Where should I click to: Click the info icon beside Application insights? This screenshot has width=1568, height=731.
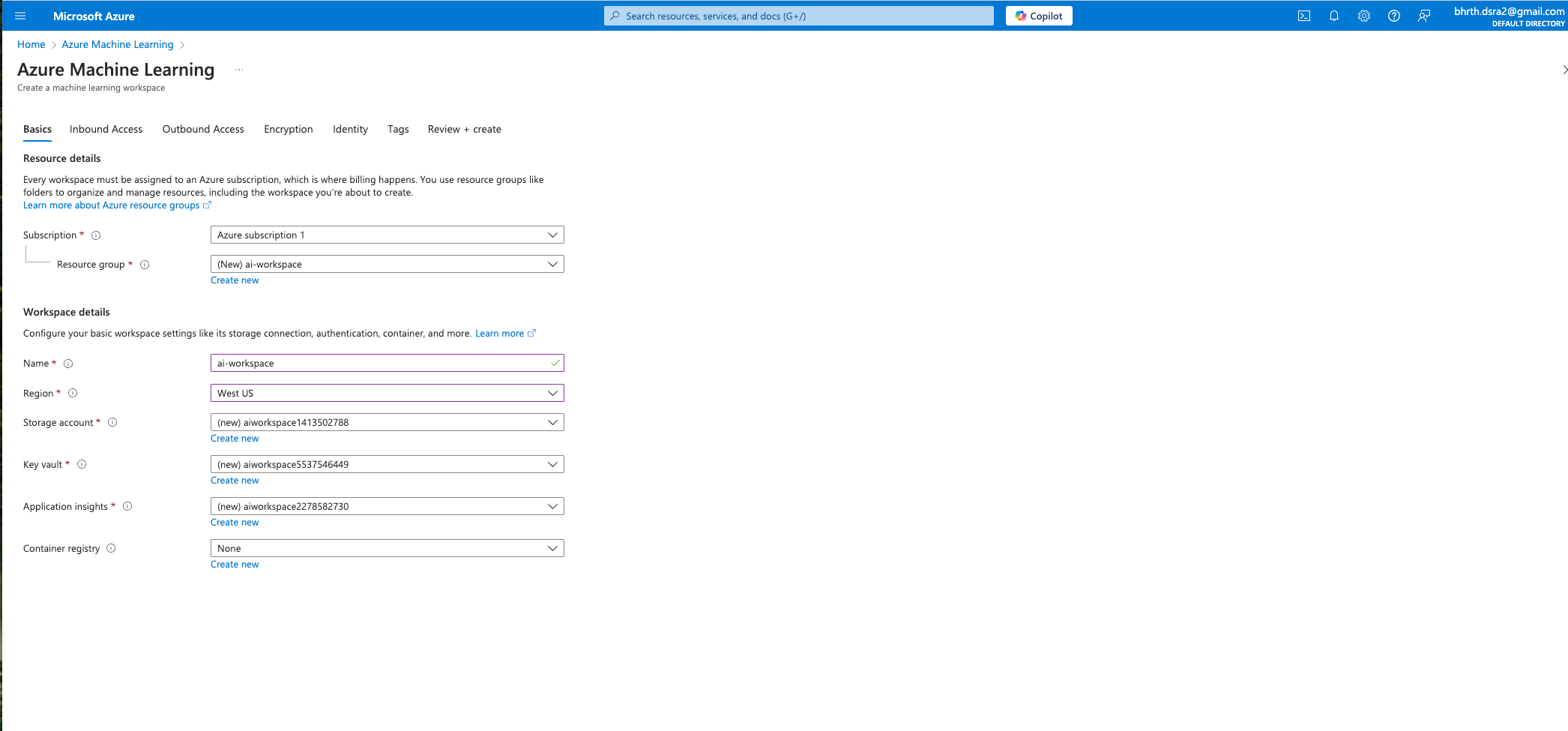(x=127, y=506)
